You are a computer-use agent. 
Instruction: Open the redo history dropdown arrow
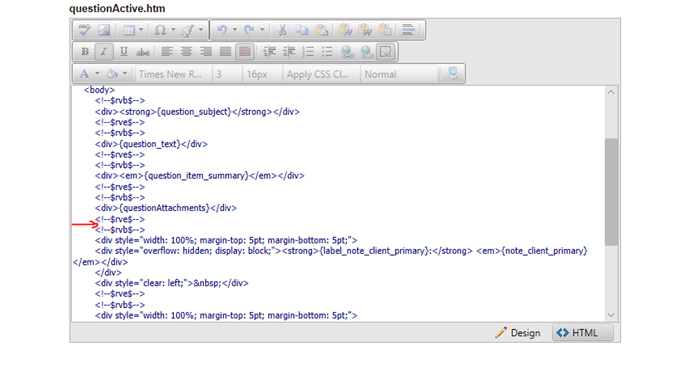pyautogui.click(x=262, y=30)
